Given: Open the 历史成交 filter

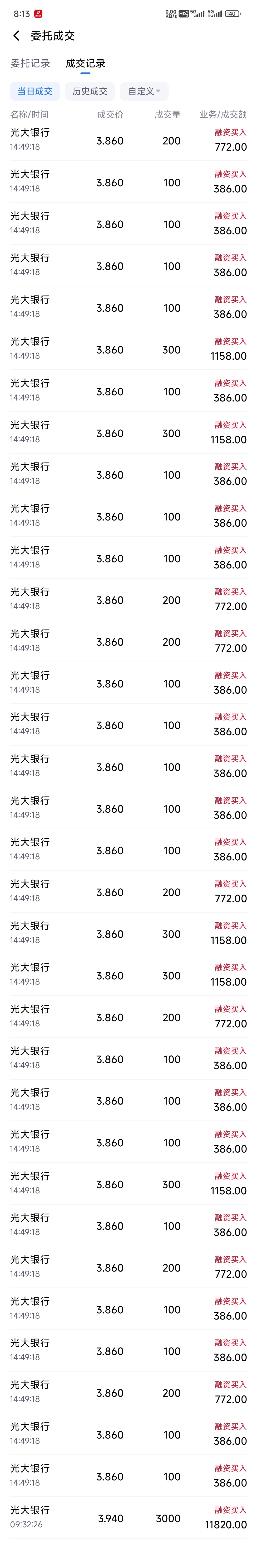Looking at the screenshot, I should pos(90,91).
